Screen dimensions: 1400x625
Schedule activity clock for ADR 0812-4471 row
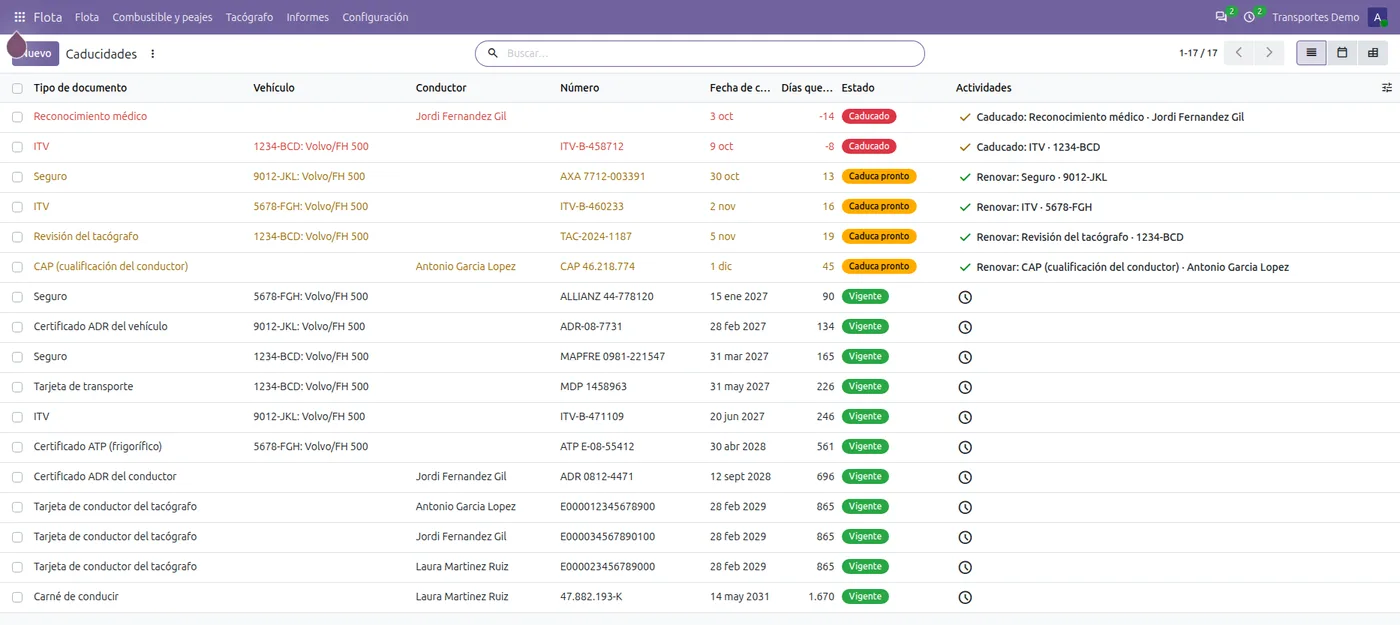point(965,477)
